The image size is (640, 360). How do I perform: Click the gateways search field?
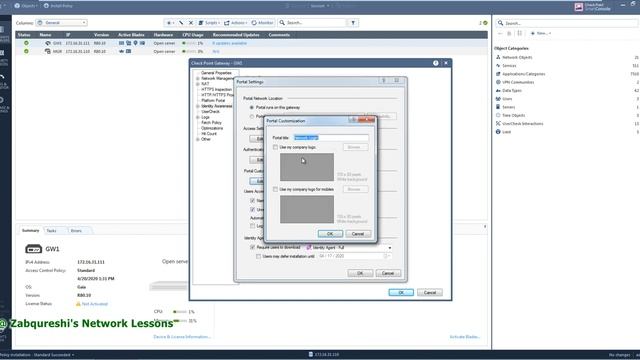click(312, 23)
